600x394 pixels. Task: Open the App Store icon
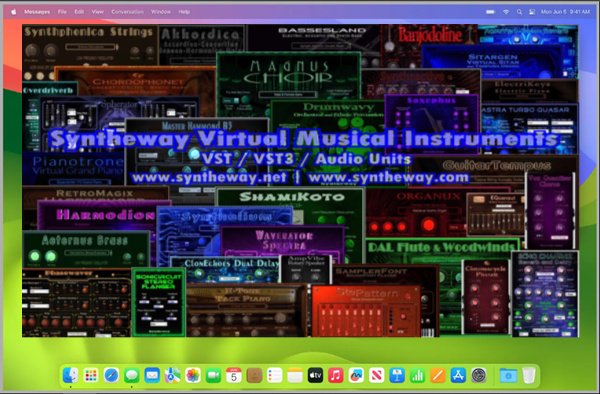458,375
